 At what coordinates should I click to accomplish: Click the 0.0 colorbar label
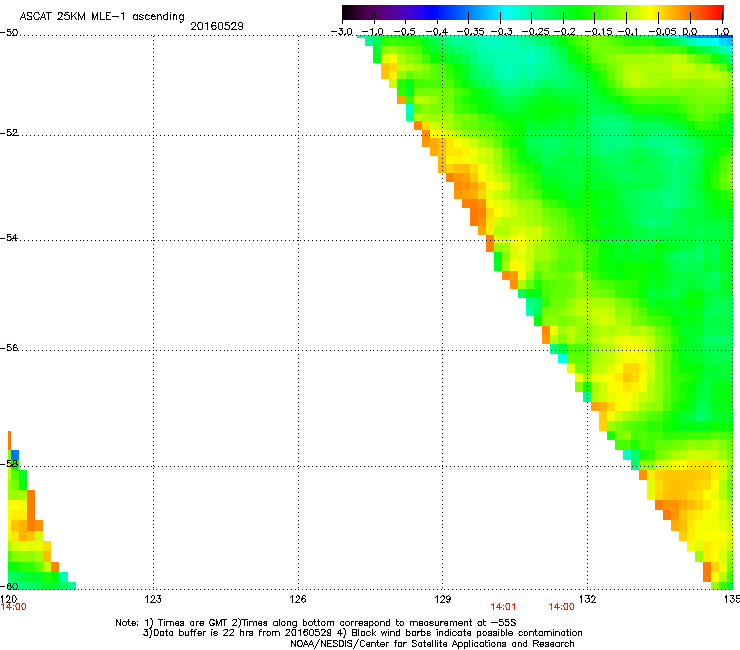690,32
